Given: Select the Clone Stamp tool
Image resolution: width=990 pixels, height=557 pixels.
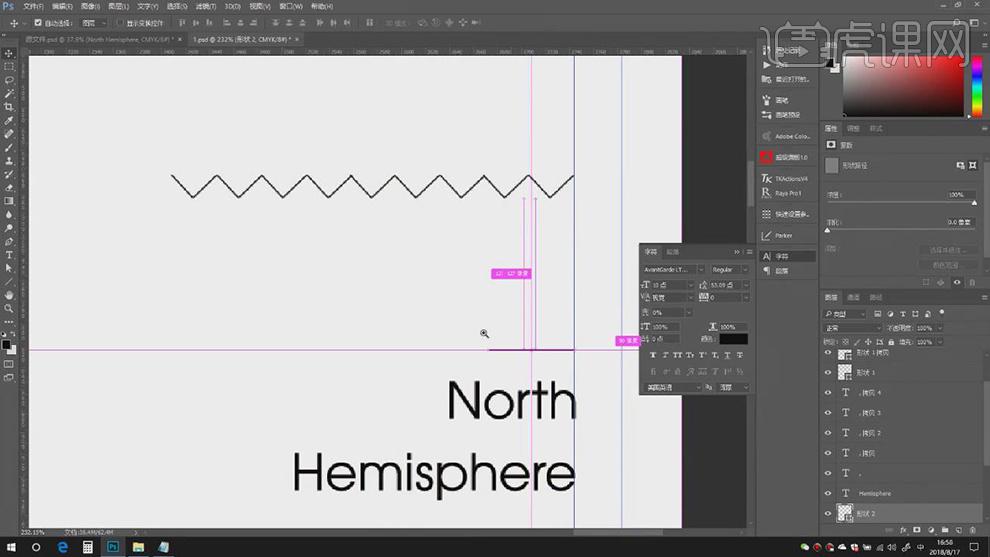Looking at the screenshot, I should 9,160.
